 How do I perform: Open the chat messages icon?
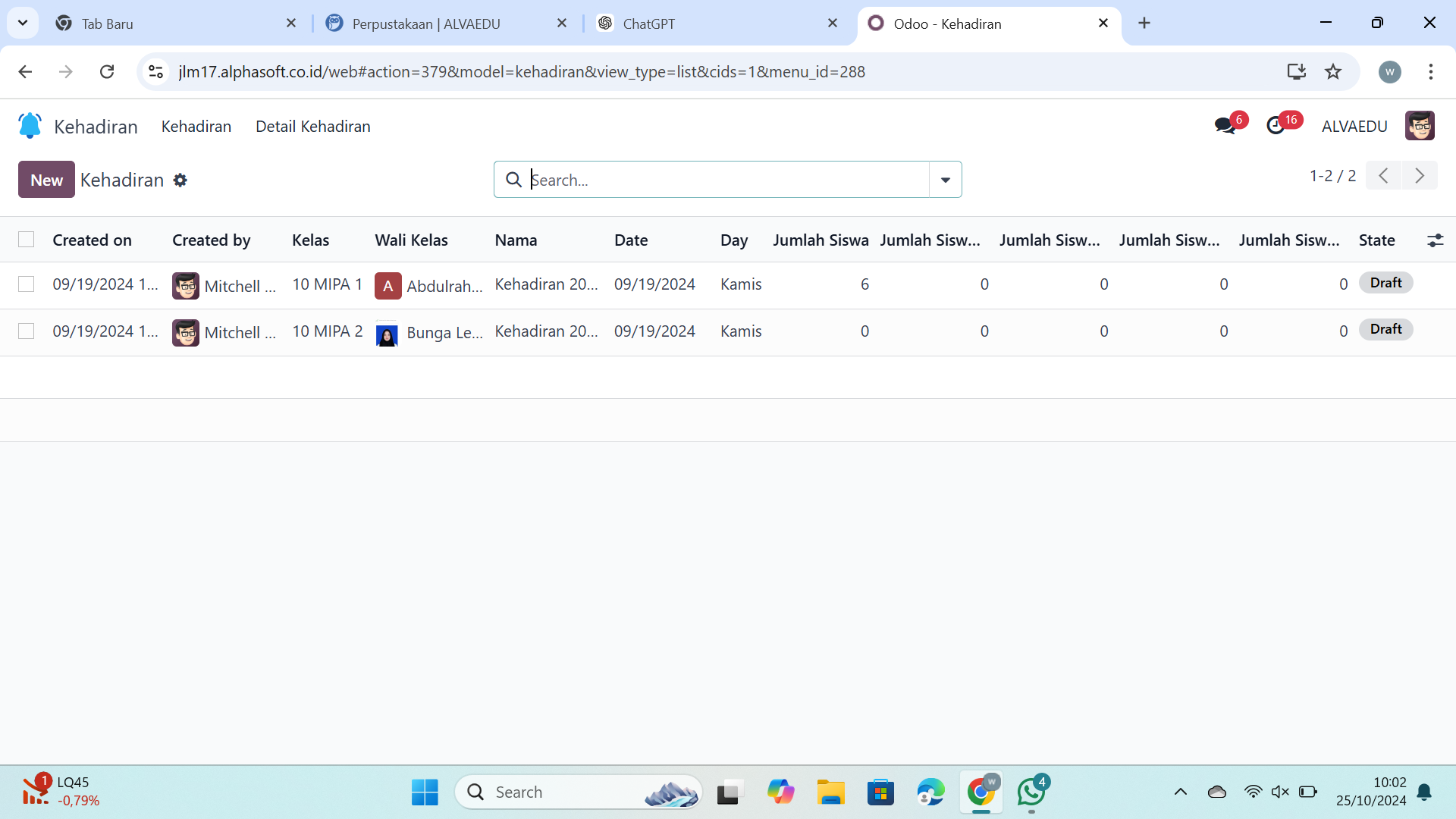[x=1225, y=126]
